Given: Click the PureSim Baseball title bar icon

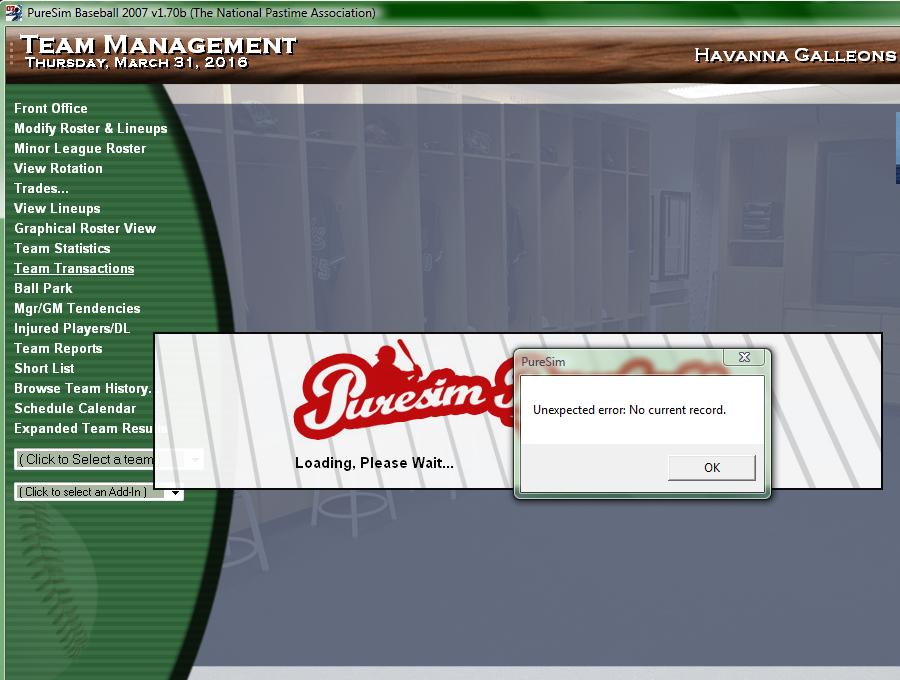Looking at the screenshot, I should [13, 13].
